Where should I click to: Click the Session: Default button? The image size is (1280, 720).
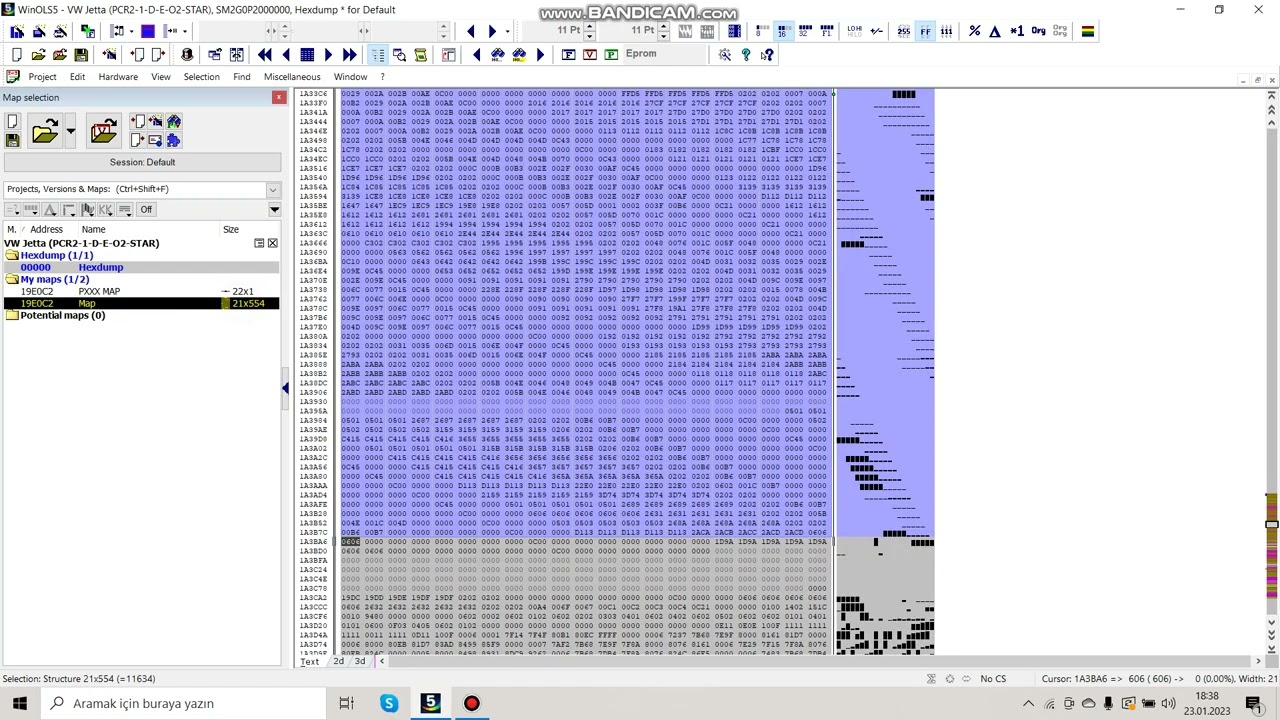coord(142,162)
